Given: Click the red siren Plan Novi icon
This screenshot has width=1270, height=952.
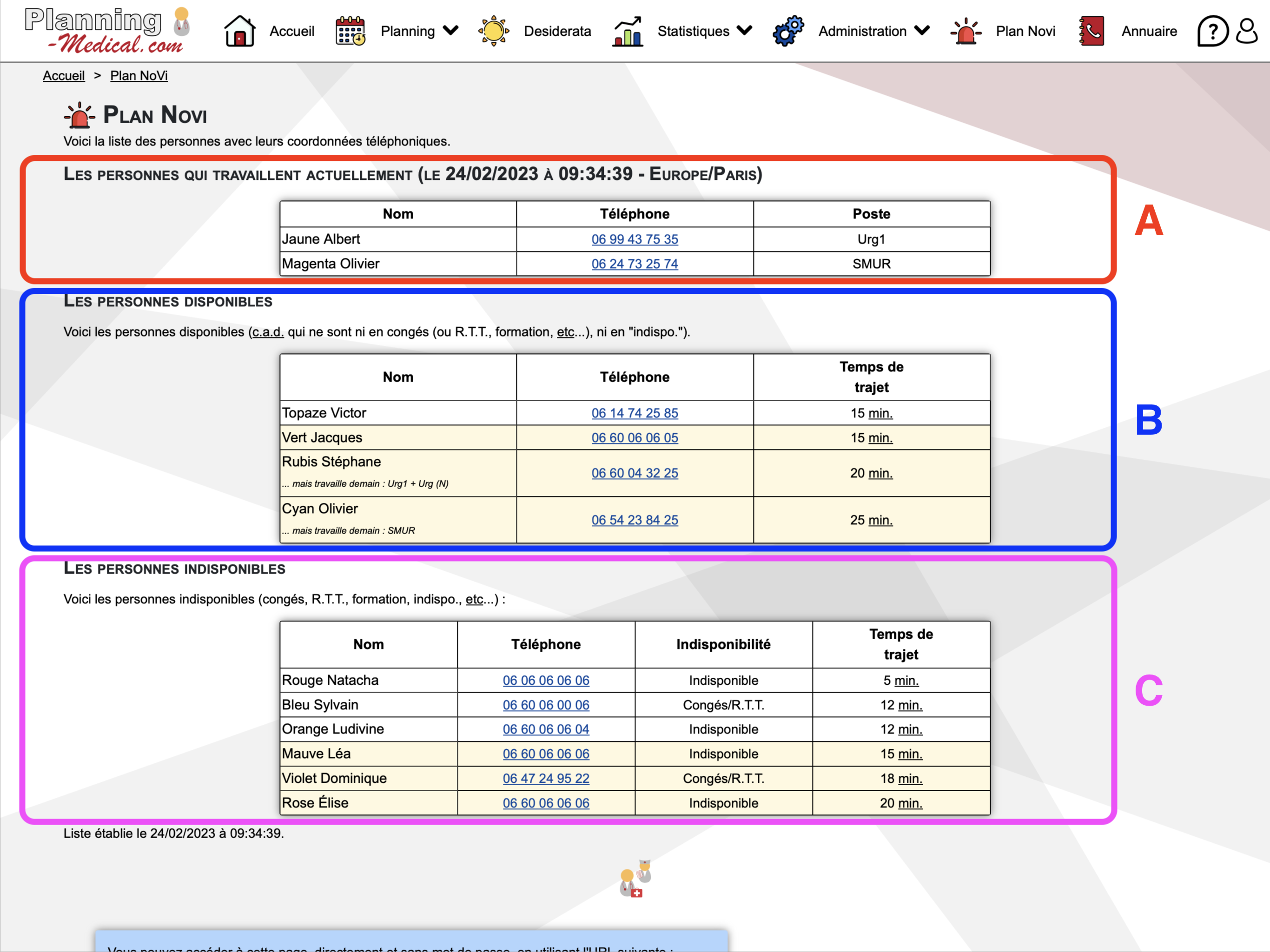Looking at the screenshot, I should pos(966,31).
